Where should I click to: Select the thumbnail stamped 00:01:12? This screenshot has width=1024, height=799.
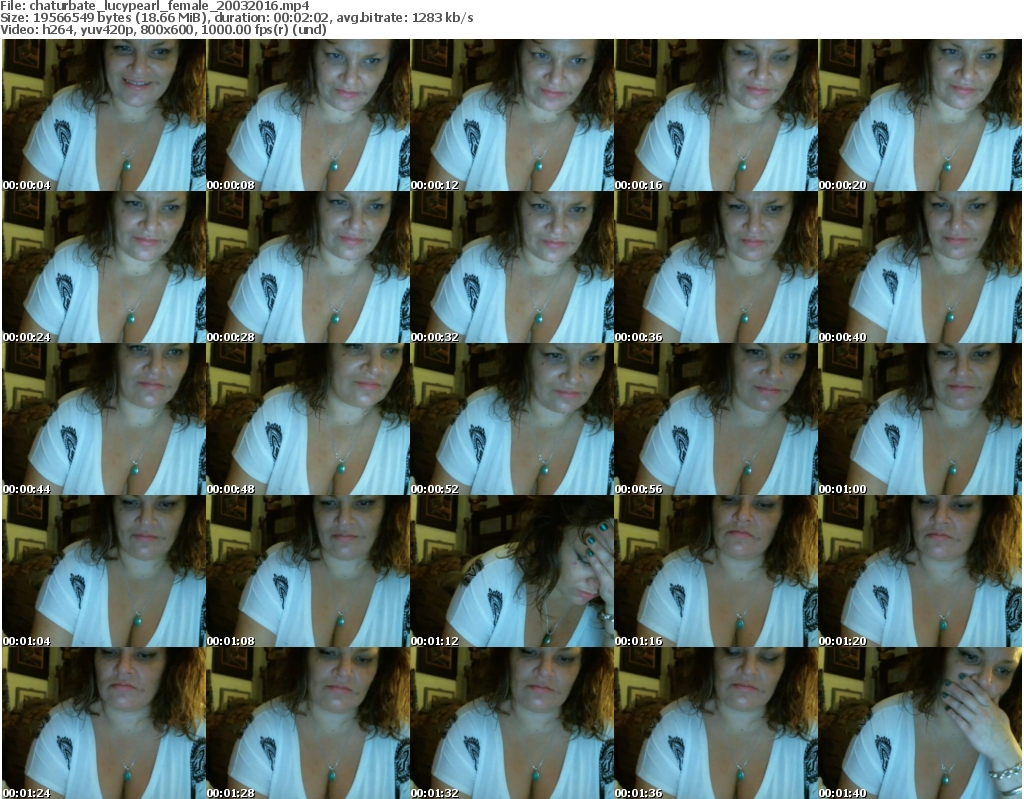tap(512, 571)
